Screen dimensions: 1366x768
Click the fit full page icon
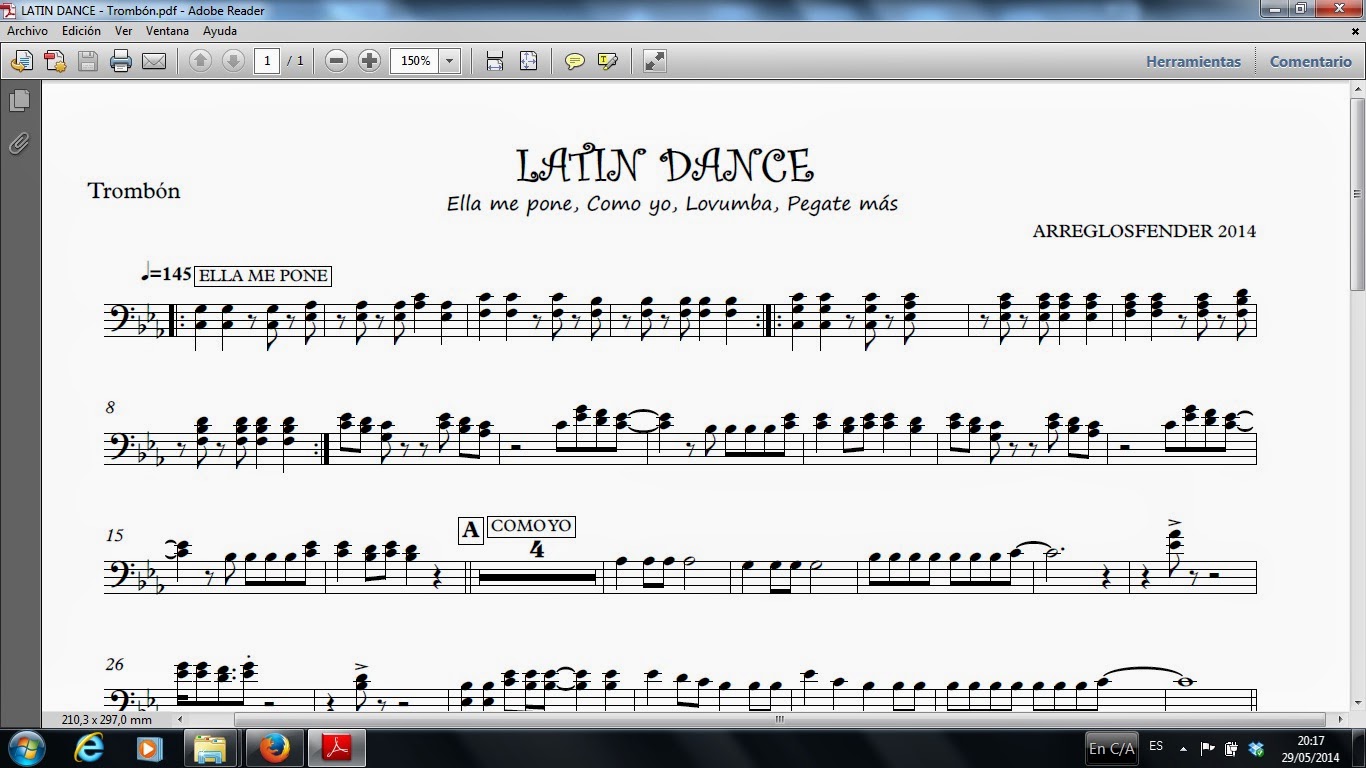[529, 61]
